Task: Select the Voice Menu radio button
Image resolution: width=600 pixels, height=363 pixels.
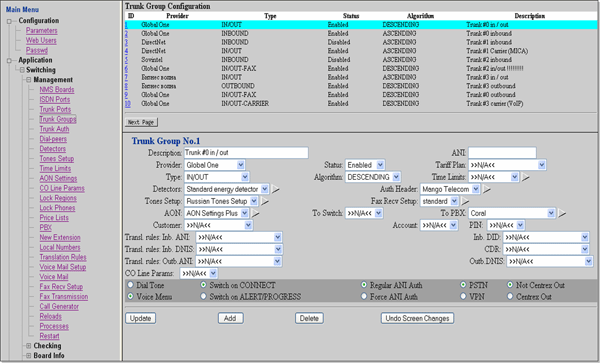Action: (130, 296)
